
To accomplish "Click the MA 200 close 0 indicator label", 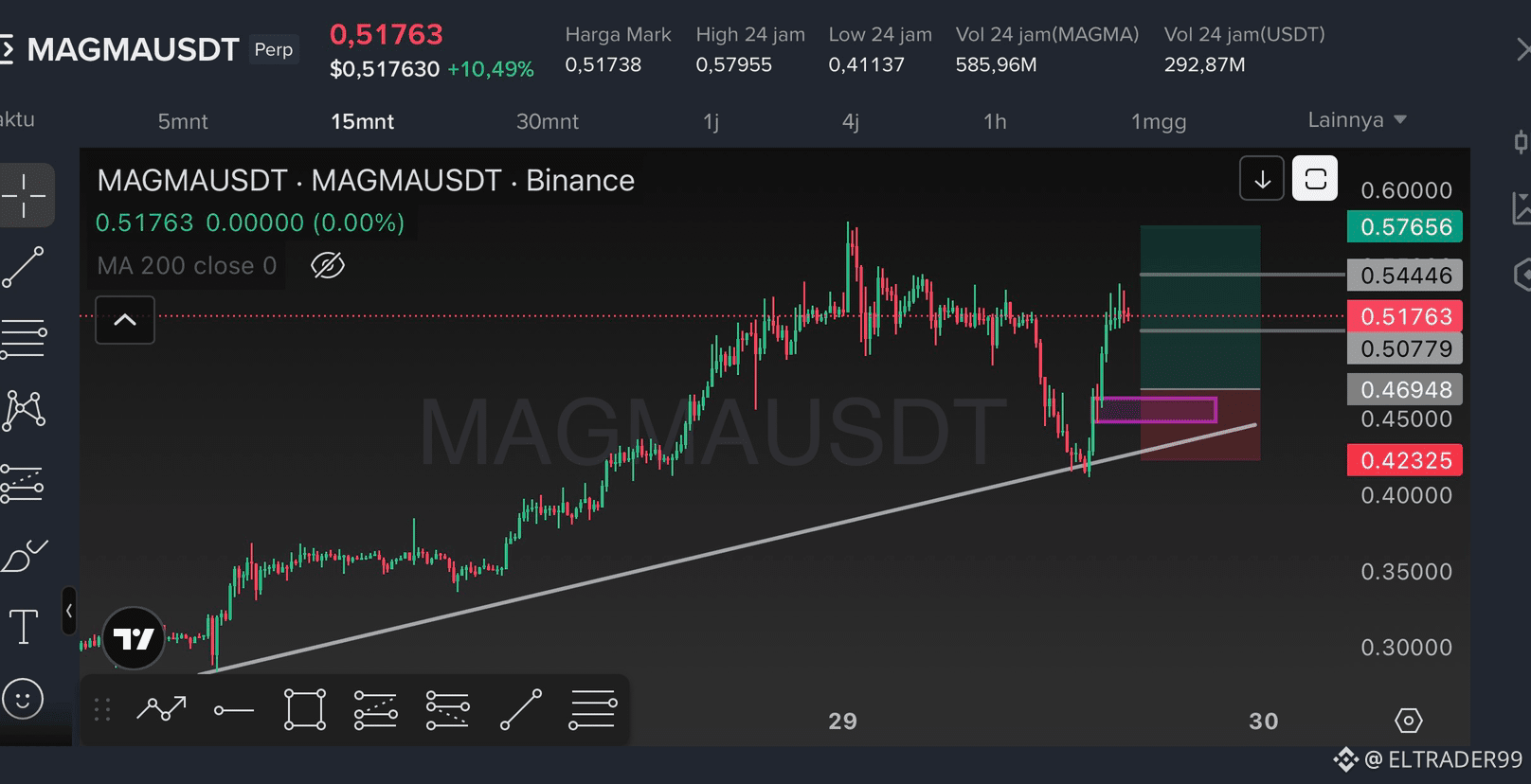I will [188, 266].
